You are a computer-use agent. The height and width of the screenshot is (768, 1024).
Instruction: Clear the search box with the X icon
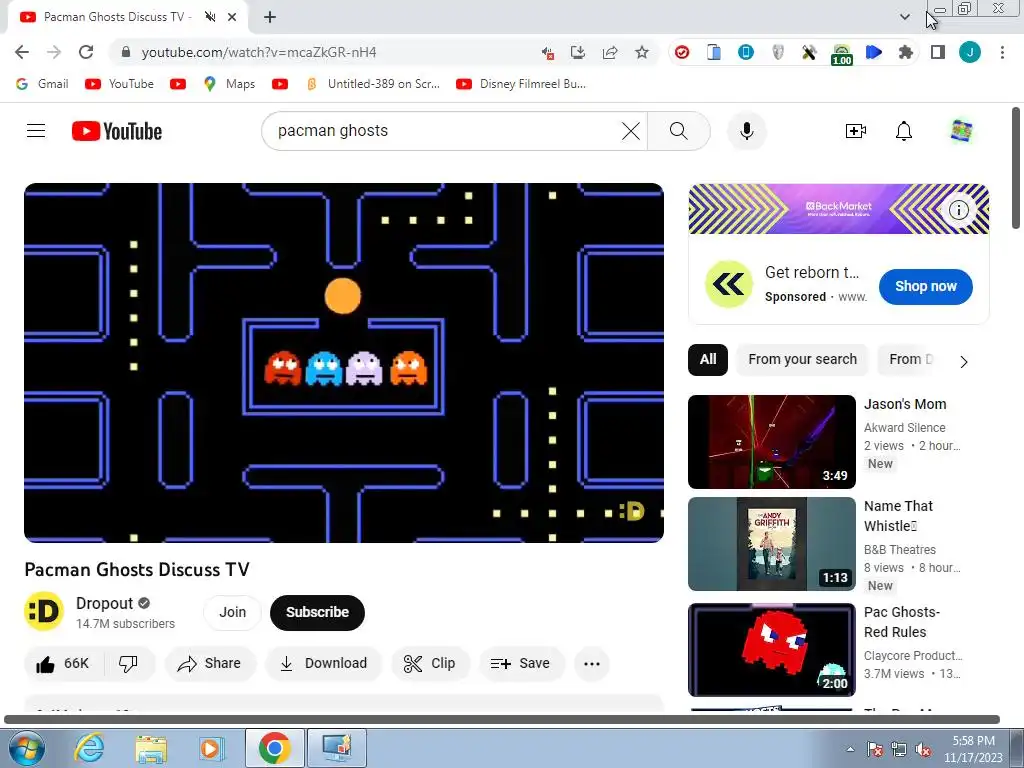630,131
